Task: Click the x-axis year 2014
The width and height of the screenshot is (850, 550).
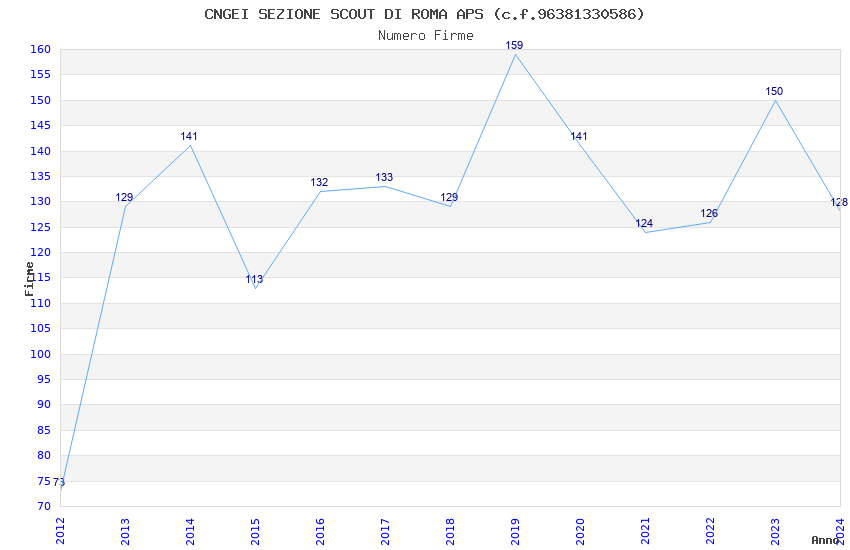Action: [190, 531]
